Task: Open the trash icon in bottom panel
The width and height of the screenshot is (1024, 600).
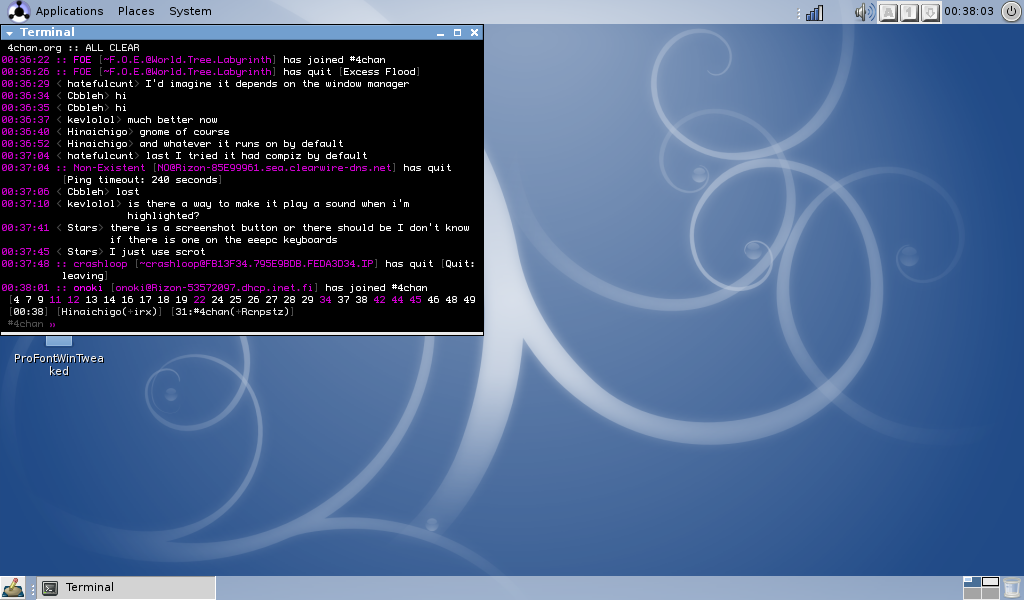Action: pyautogui.click(x=1011, y=588)
